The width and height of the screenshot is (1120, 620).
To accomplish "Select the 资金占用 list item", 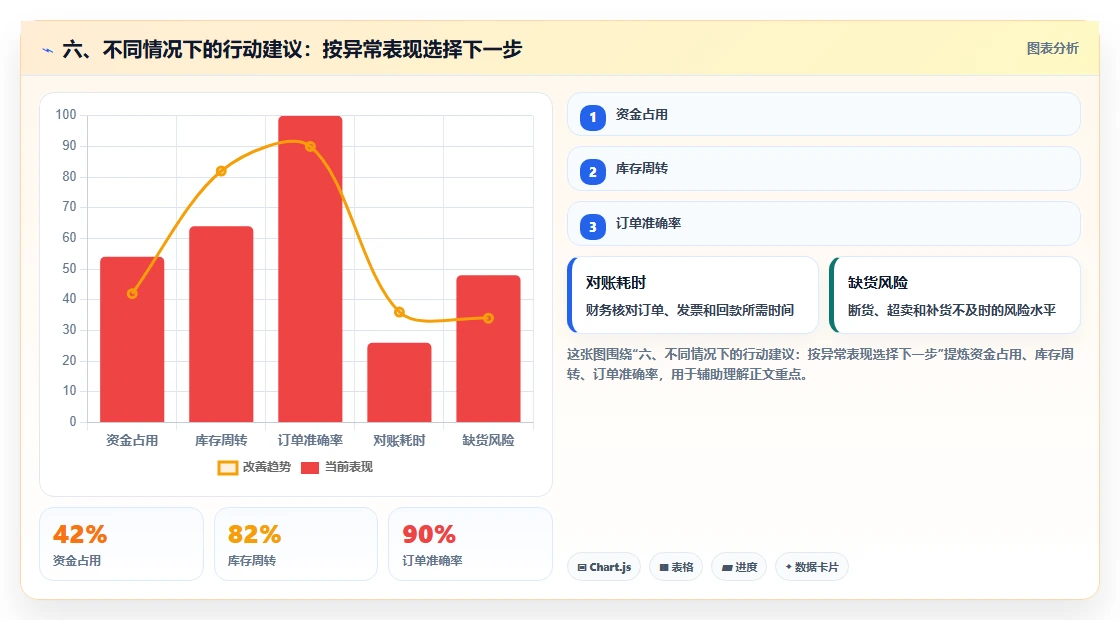I will pyautogui.click(x=823, y=114).
